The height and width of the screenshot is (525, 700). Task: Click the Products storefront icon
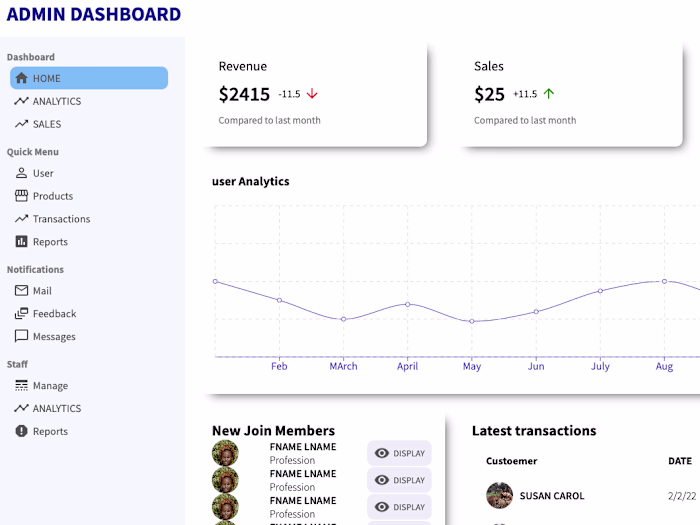21,196
